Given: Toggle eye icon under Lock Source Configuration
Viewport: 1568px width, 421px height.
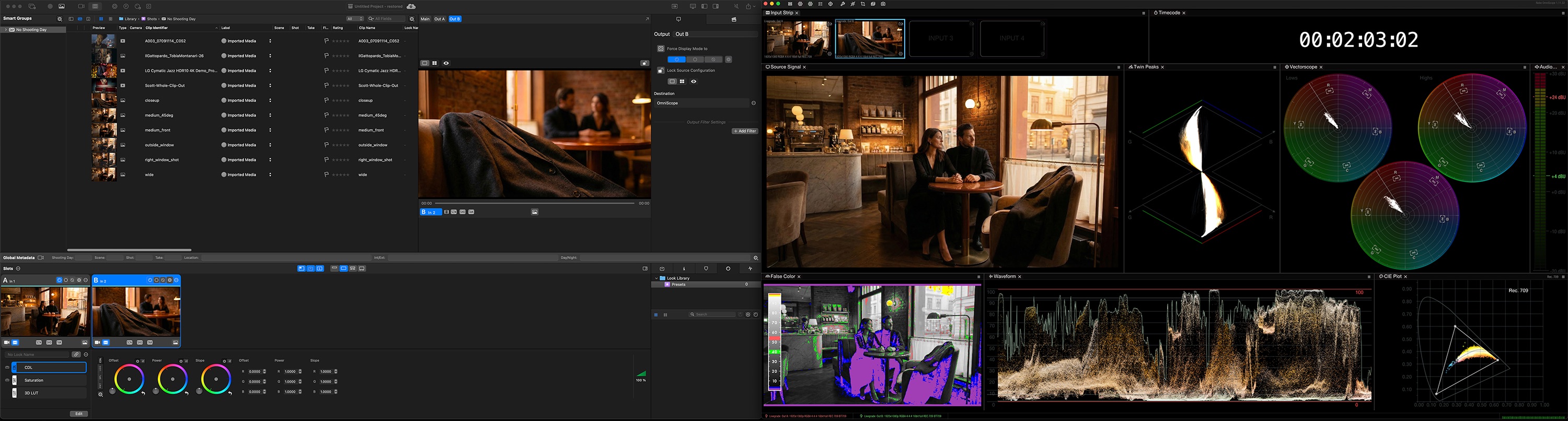Looking at the screenshot, I should pyautogui.click(x=693, y=81).
